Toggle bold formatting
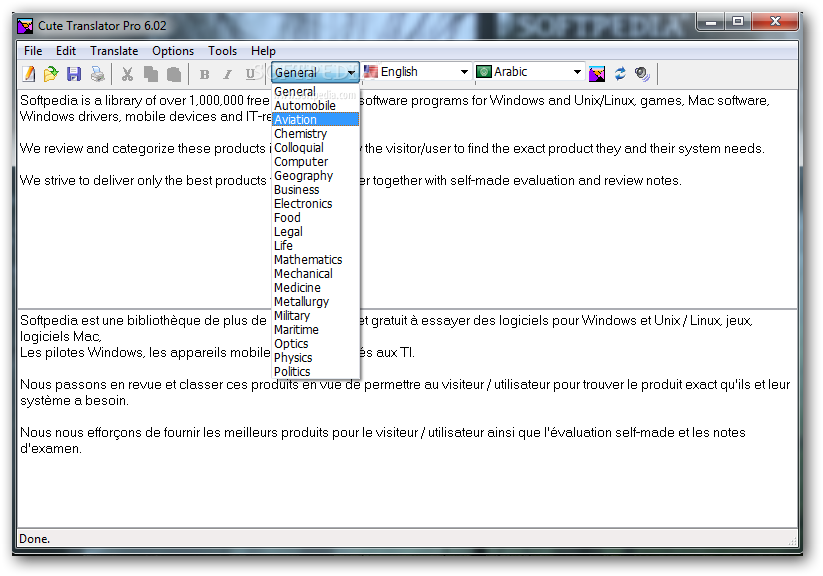 (204, 75)
